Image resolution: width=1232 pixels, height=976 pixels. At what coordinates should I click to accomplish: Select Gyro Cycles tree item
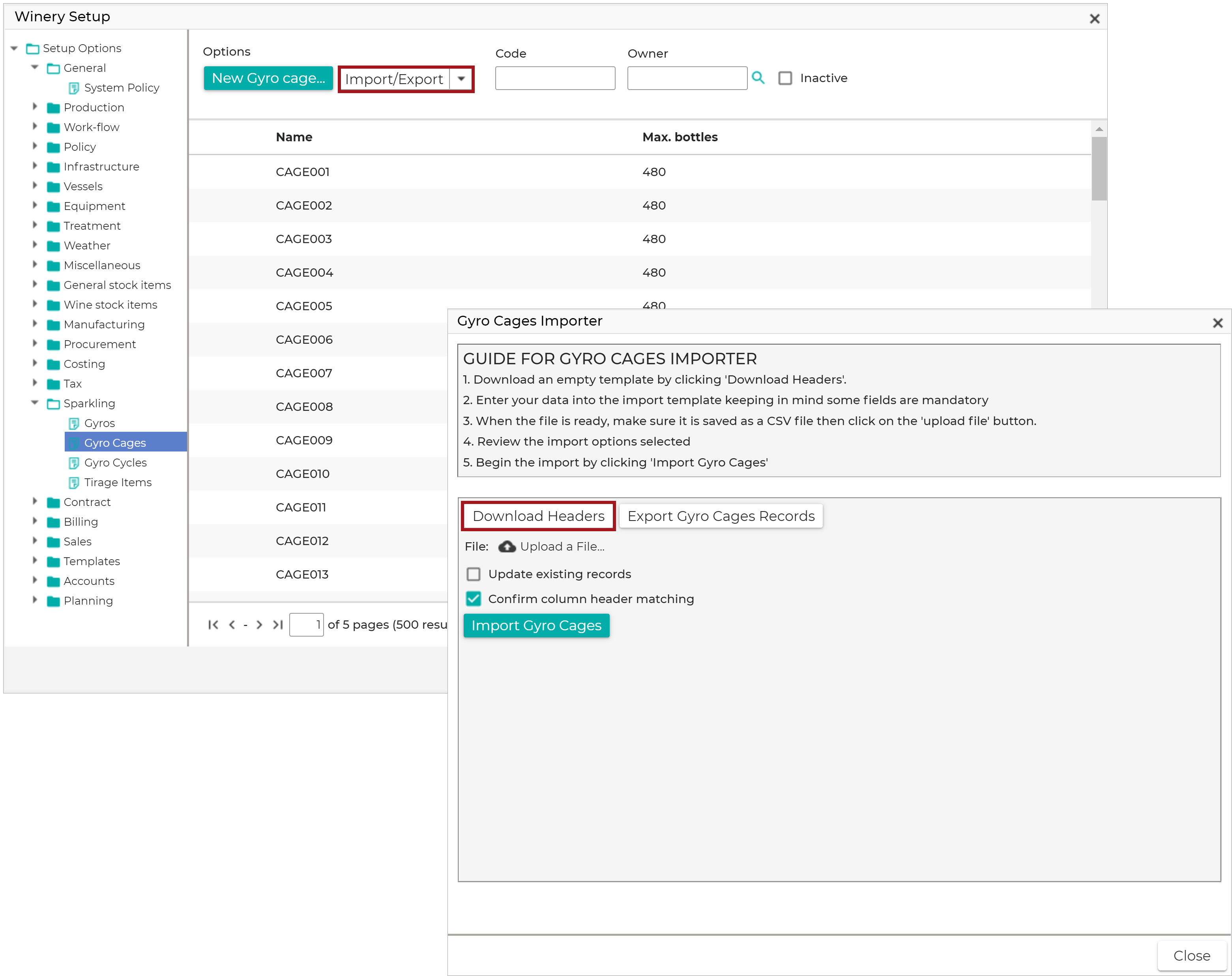(116, 463)
